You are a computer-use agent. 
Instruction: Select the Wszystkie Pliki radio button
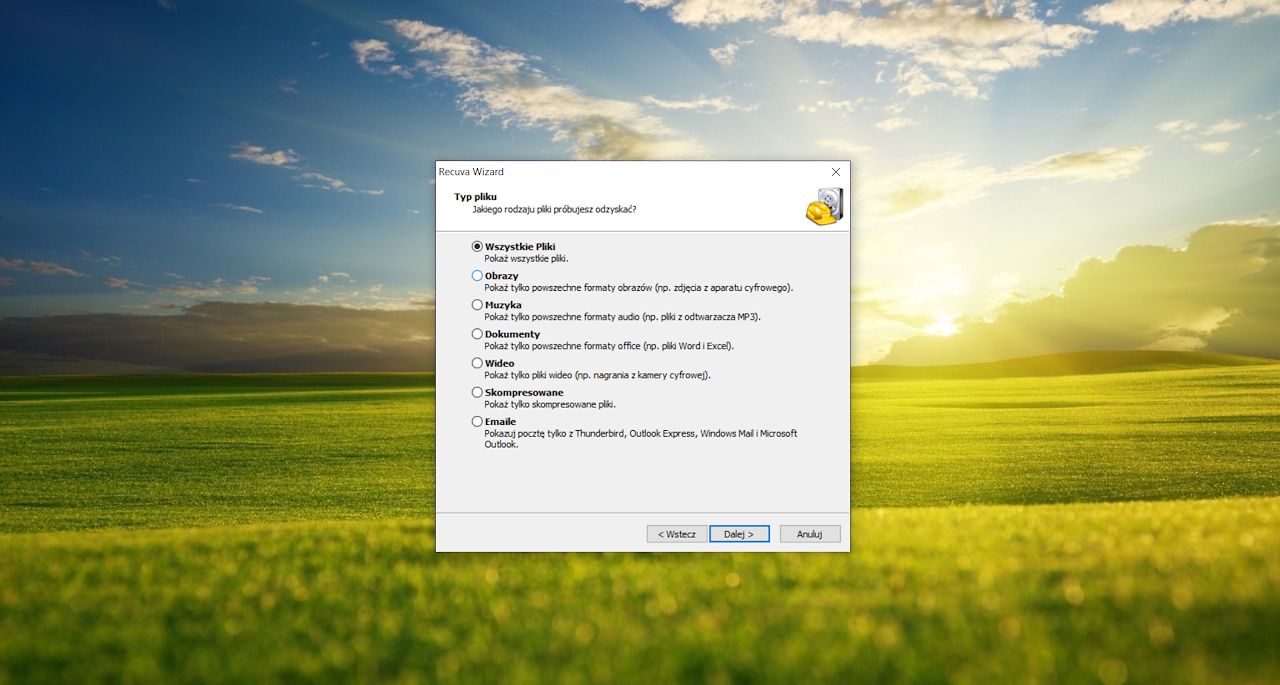tap(477, 246)
